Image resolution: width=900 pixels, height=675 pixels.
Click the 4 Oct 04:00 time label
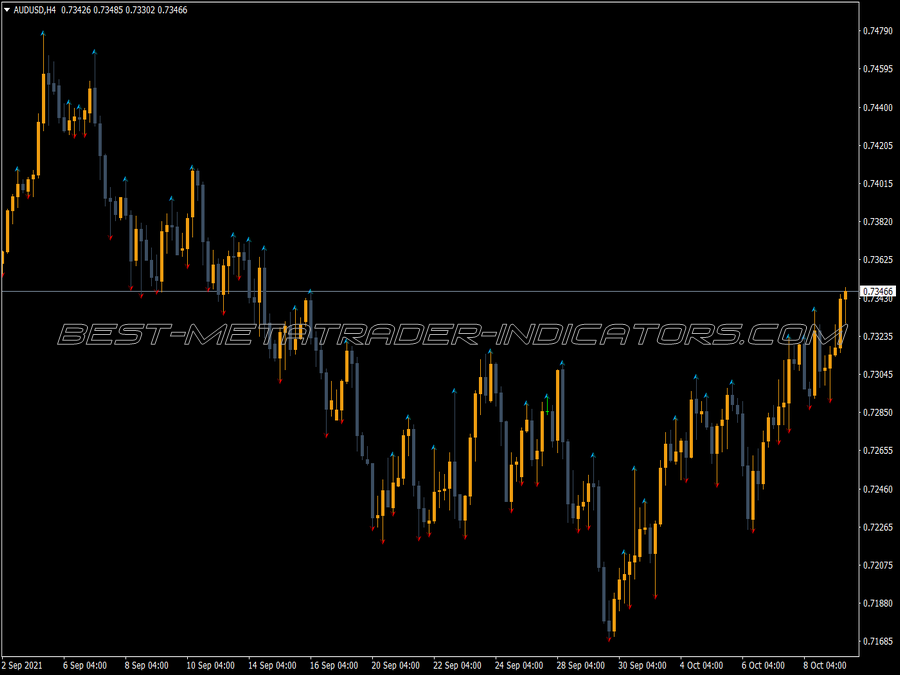tap(701, 666)
